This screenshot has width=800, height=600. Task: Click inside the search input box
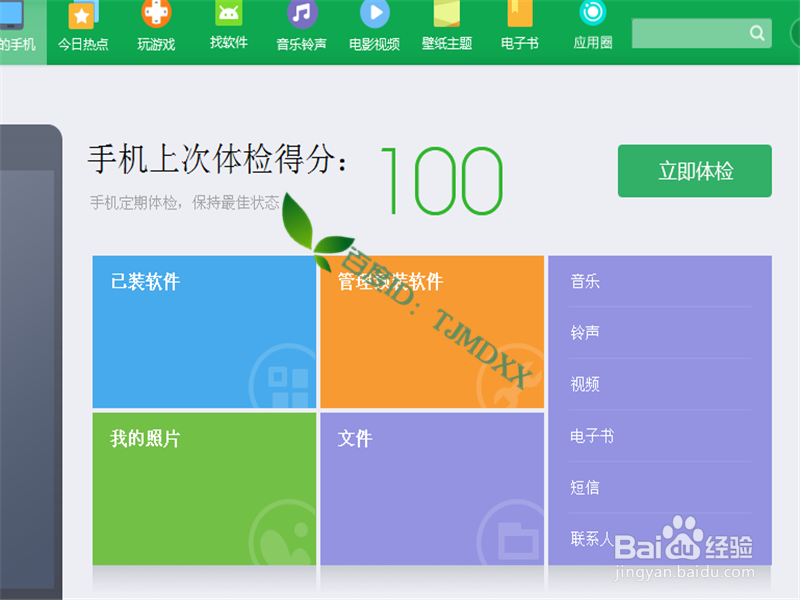coord(690,32)
